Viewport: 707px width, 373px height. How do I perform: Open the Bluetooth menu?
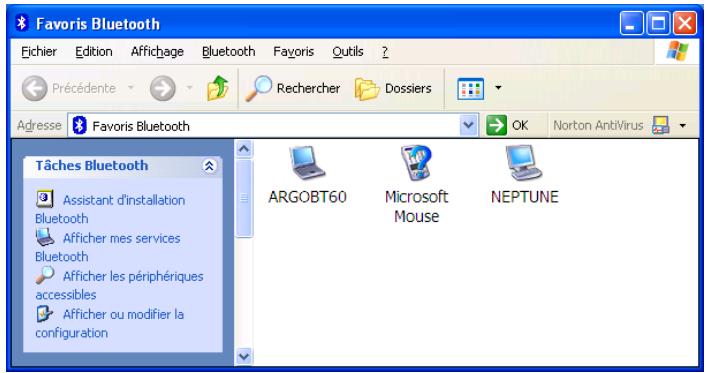coord(228,51)
